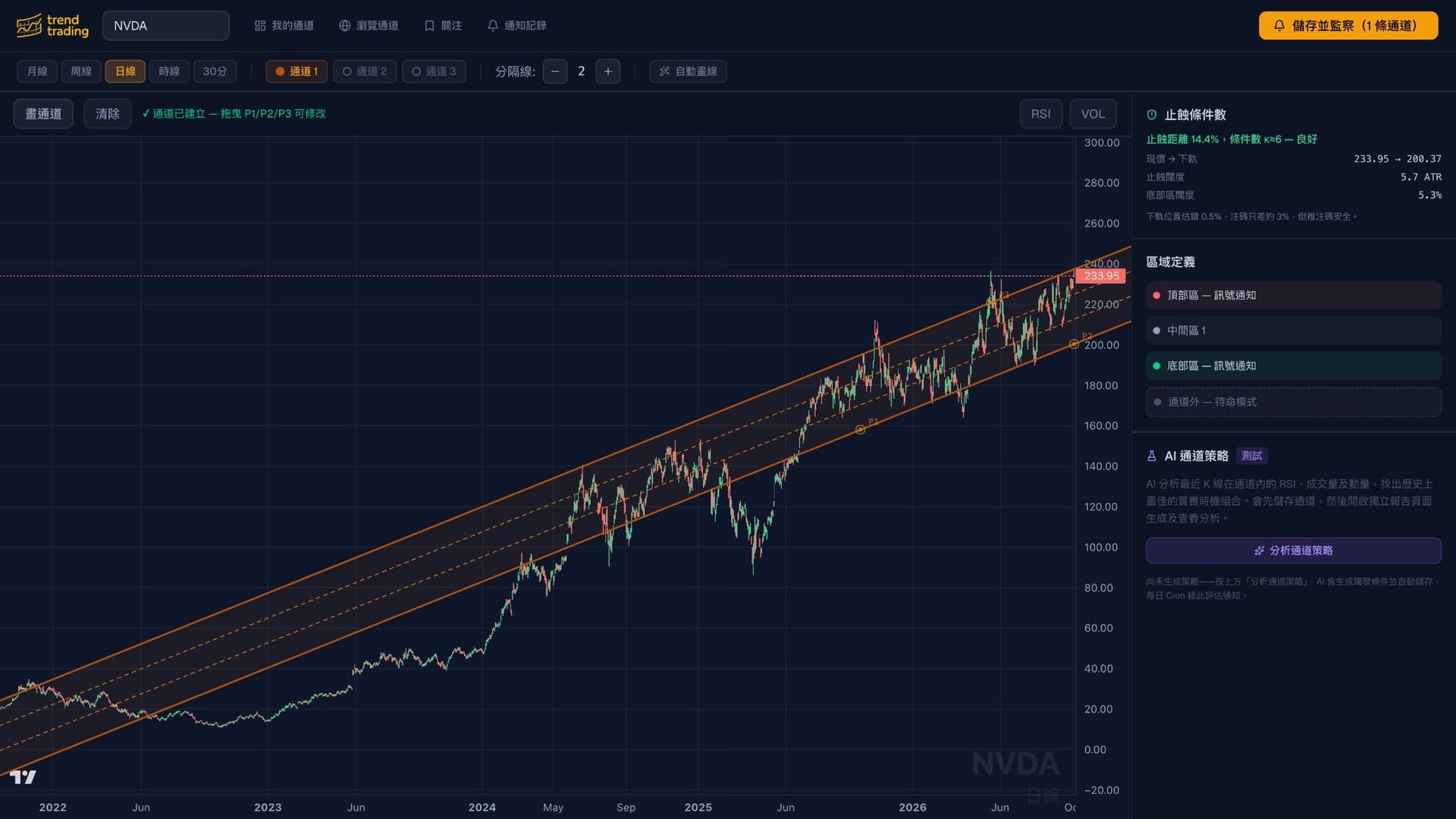Increase 分隔線 count with plus button
This screenshot has height=819, width=1456.
[608, 71]
